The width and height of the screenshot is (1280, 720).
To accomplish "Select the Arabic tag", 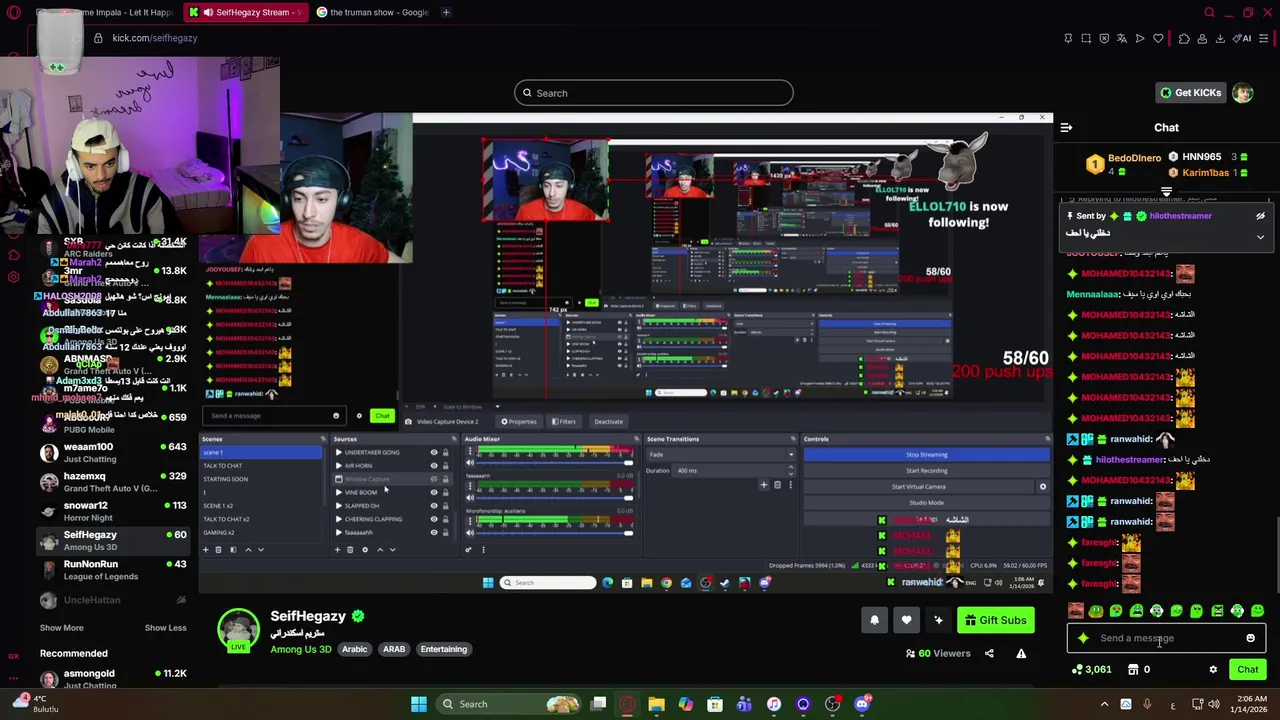I will tap(355, 649).
